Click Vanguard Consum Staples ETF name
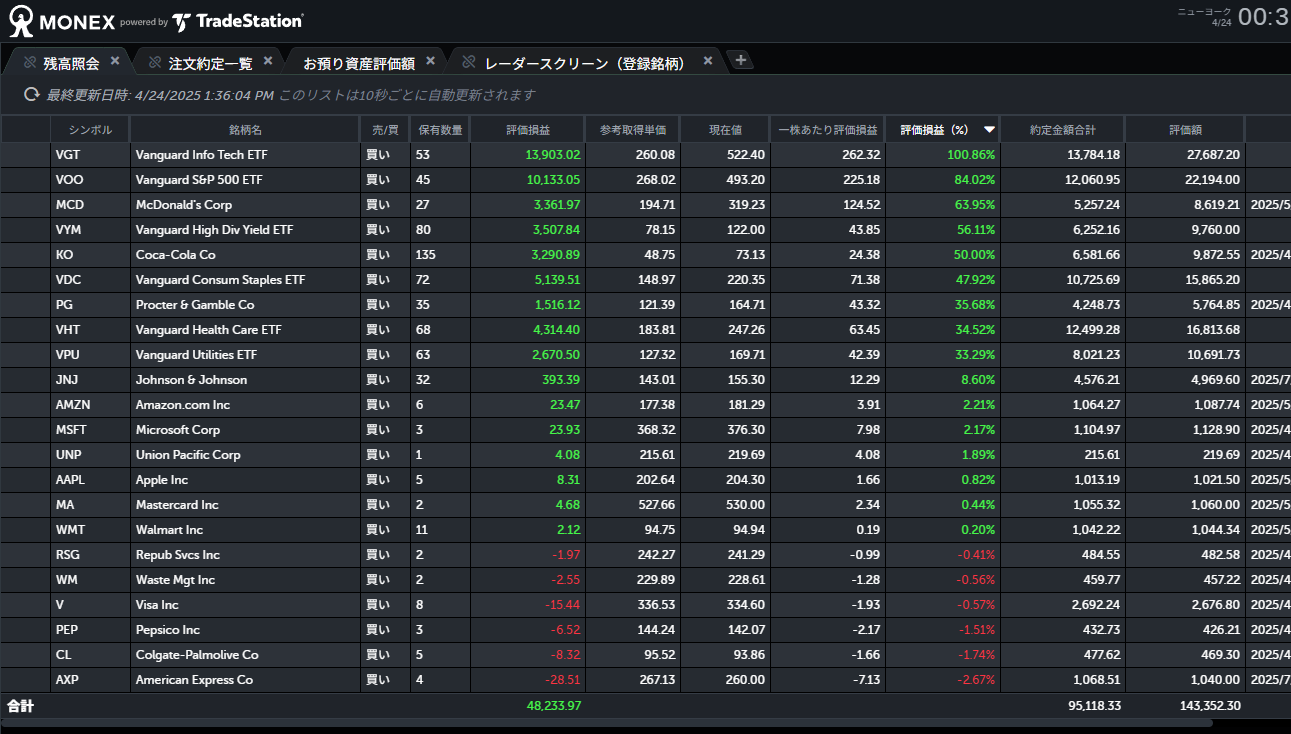Viewport: 1291px width, 734px height. tap(245, 280)
